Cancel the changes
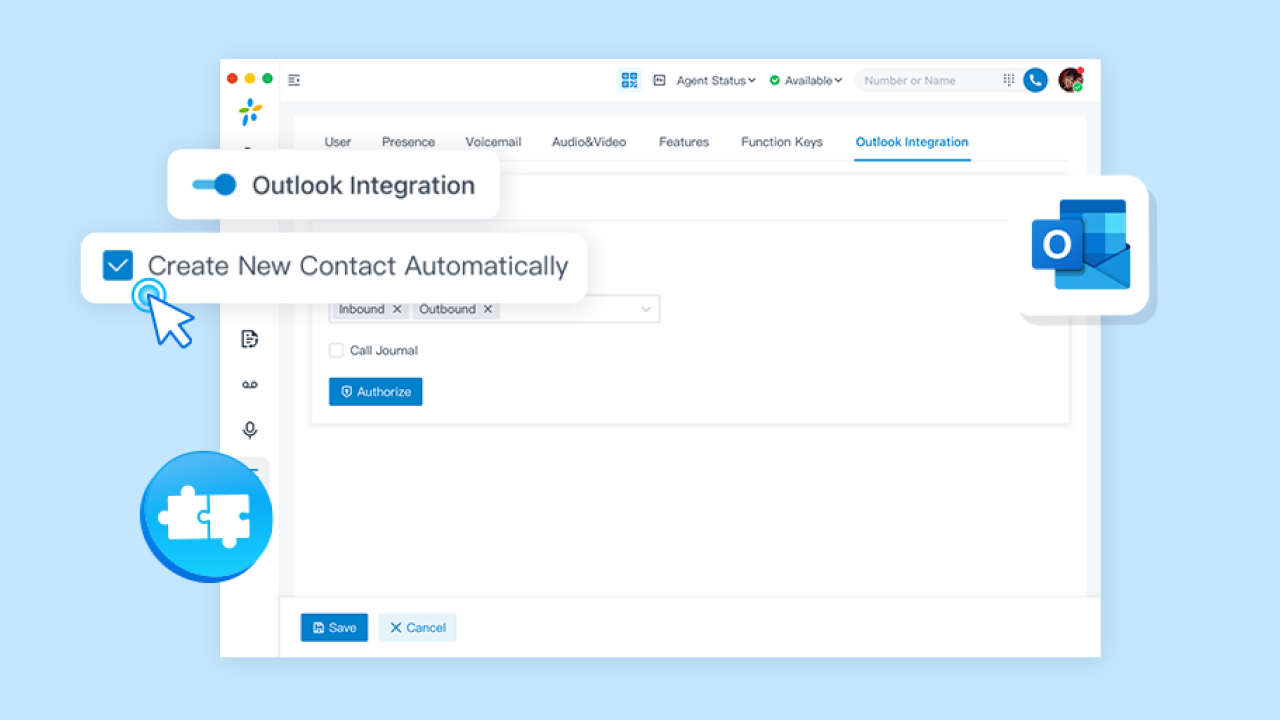Viewport: 1280px width, 720px height. 418,627
